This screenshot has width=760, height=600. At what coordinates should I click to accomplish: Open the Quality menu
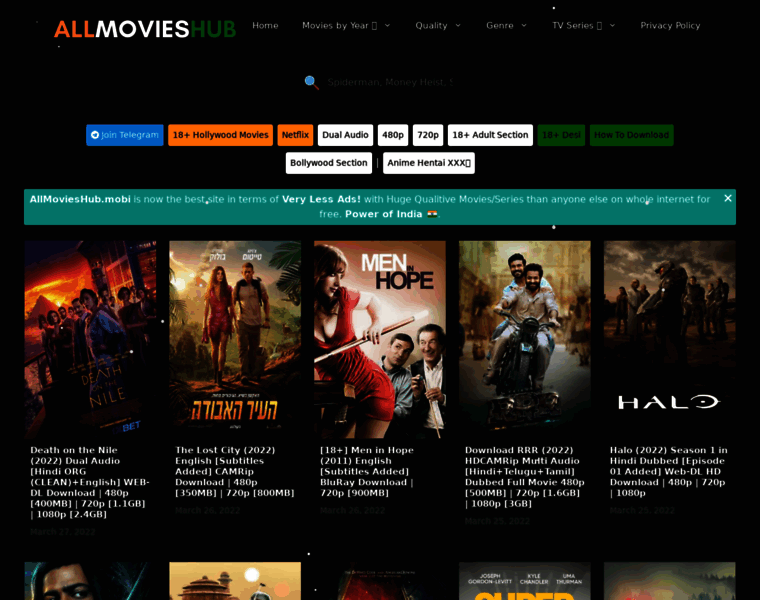click(431, 25)
